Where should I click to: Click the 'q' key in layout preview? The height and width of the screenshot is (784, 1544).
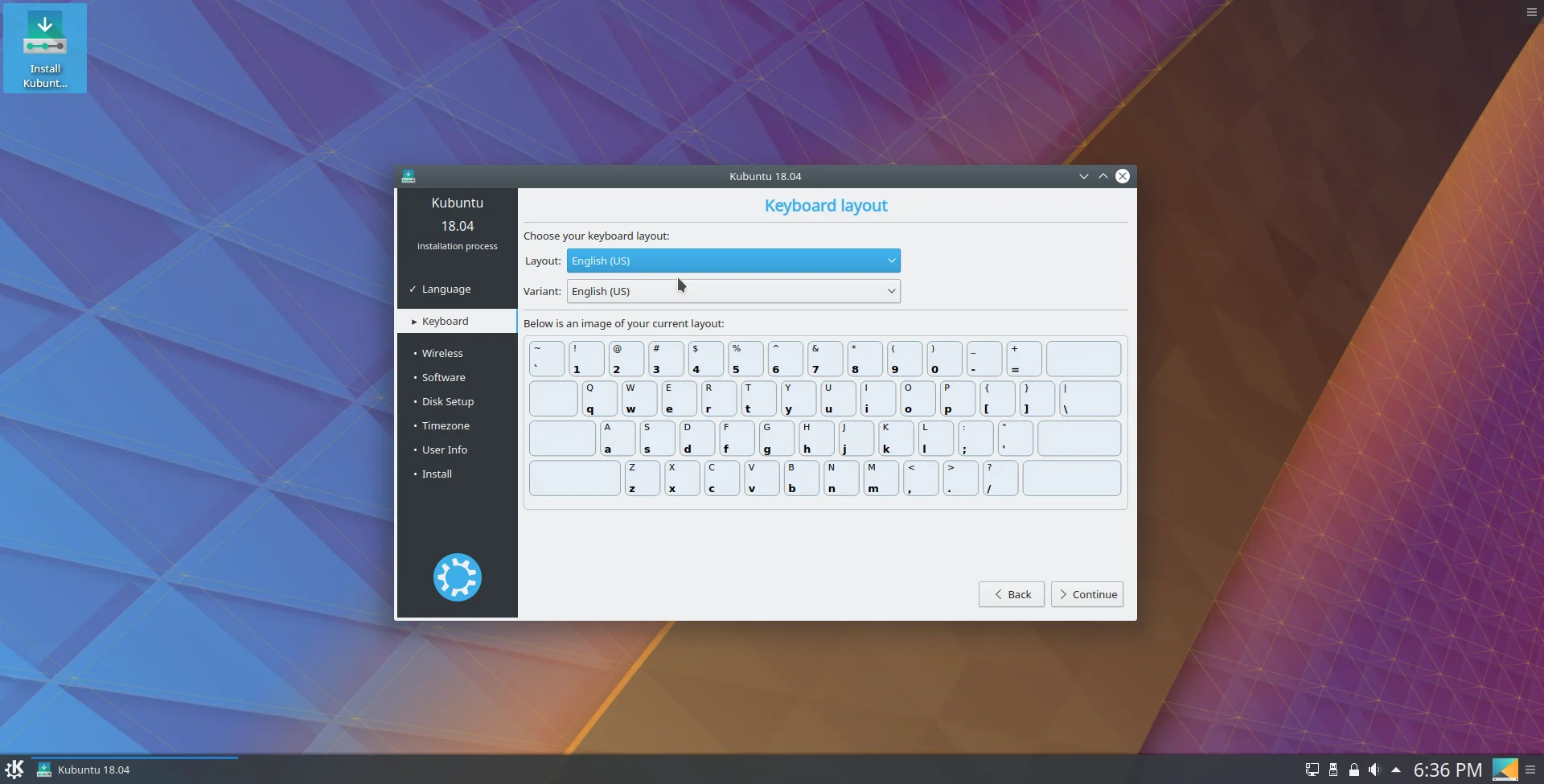coord(599,399)
